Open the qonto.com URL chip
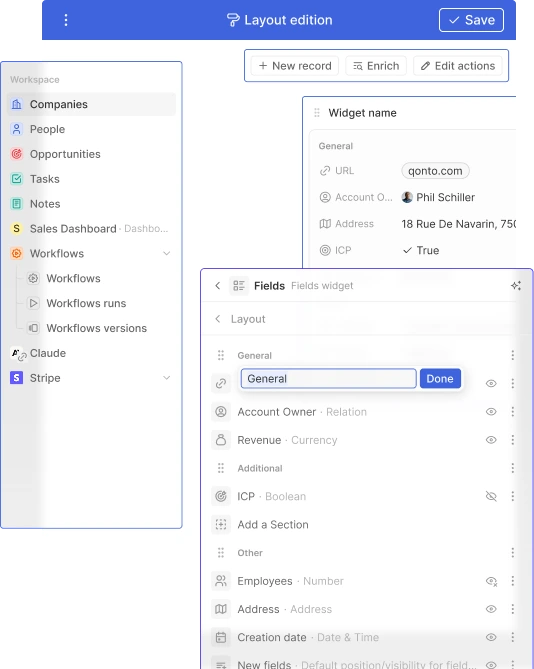 (435, 171)
